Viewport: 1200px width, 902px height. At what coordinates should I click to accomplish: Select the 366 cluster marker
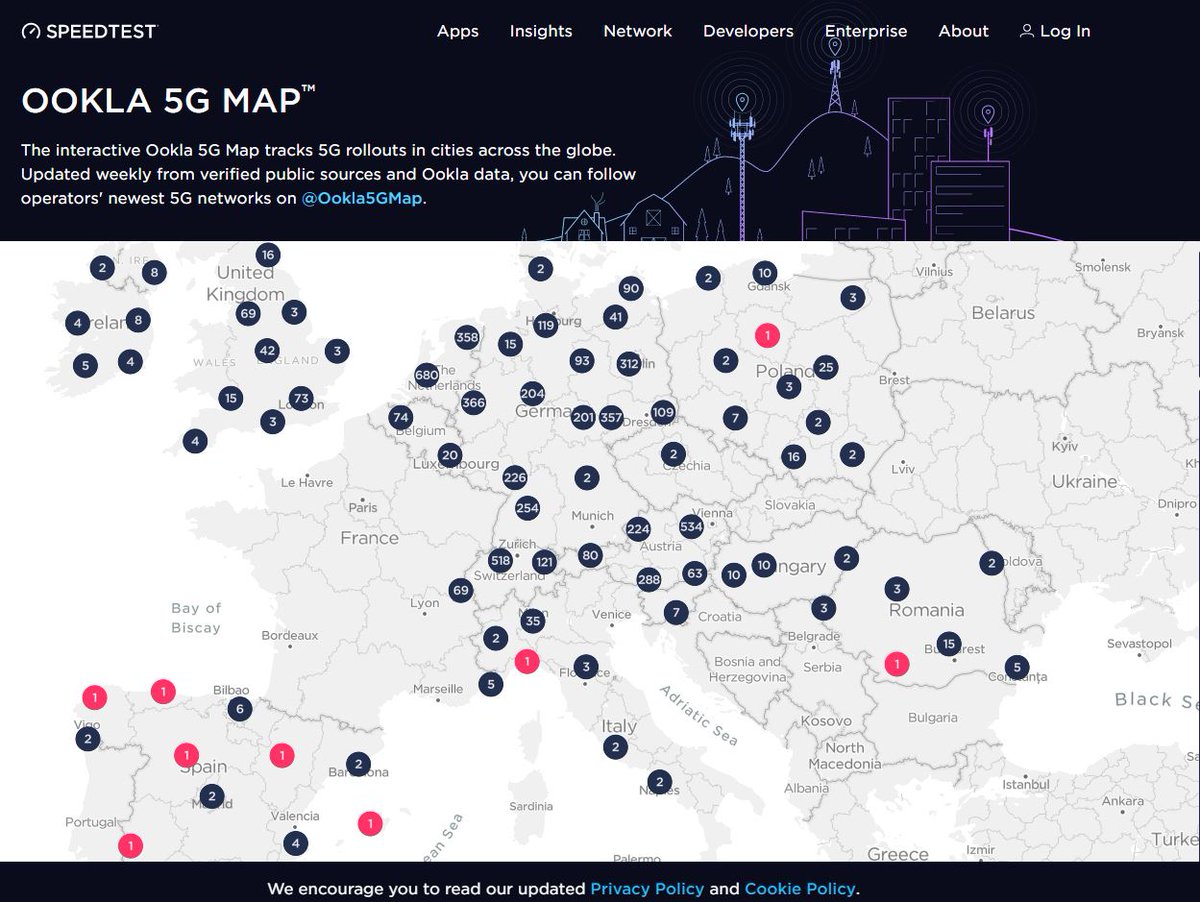tap(473, 403)
